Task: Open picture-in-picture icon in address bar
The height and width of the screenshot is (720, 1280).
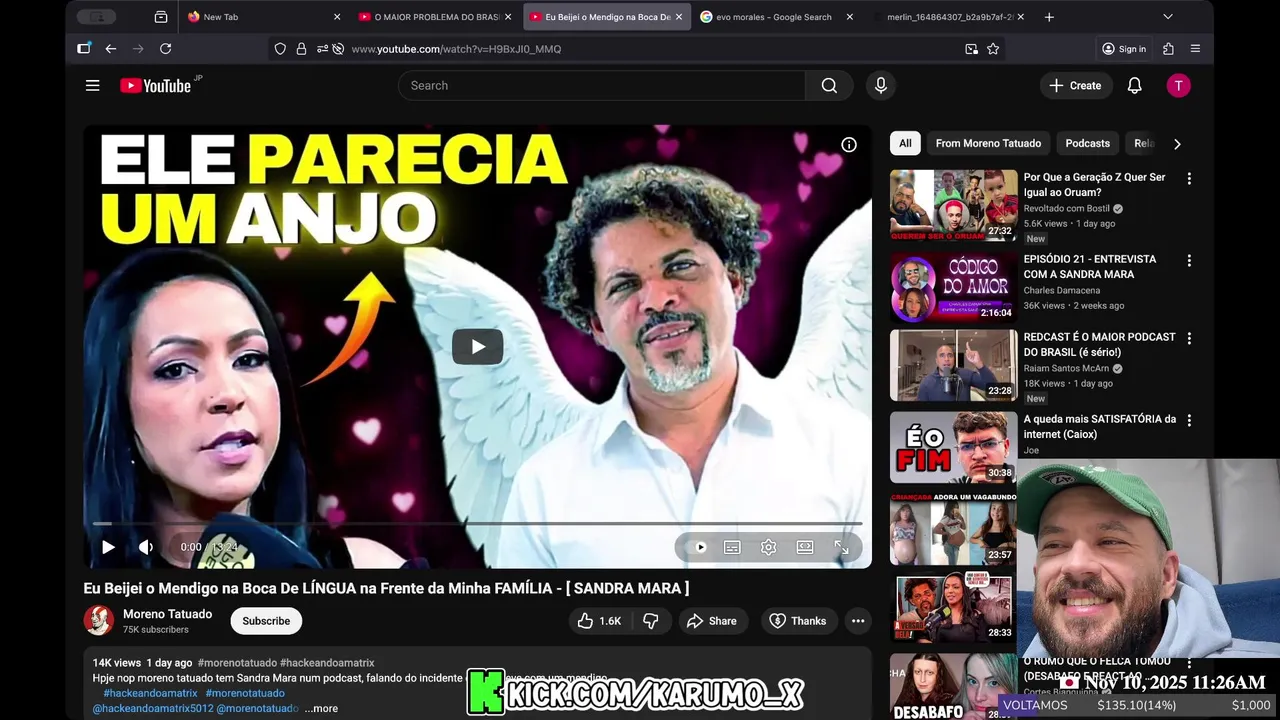Action: 971,49
